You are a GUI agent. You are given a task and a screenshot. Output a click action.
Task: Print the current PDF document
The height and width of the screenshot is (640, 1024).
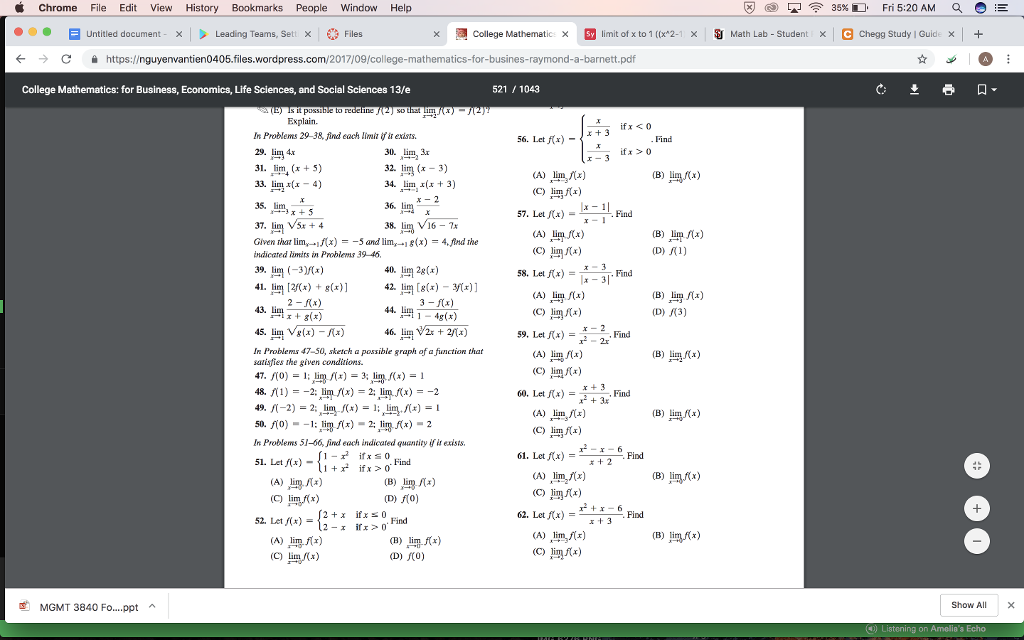click(x=949, y=90)
